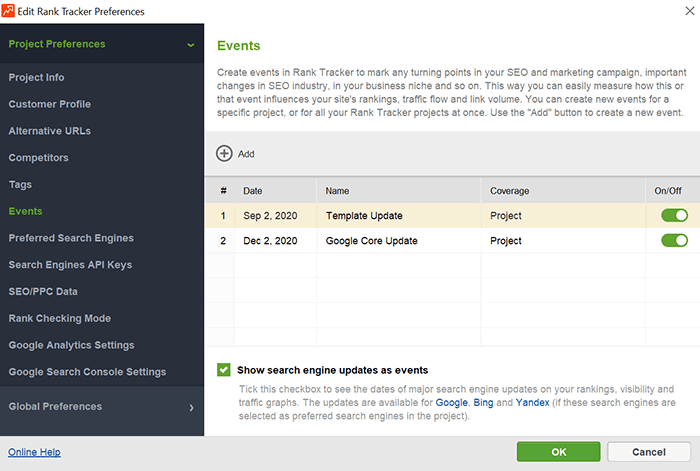
Task: Select Tags in the sidebar
Action: (x=20, y=184)
